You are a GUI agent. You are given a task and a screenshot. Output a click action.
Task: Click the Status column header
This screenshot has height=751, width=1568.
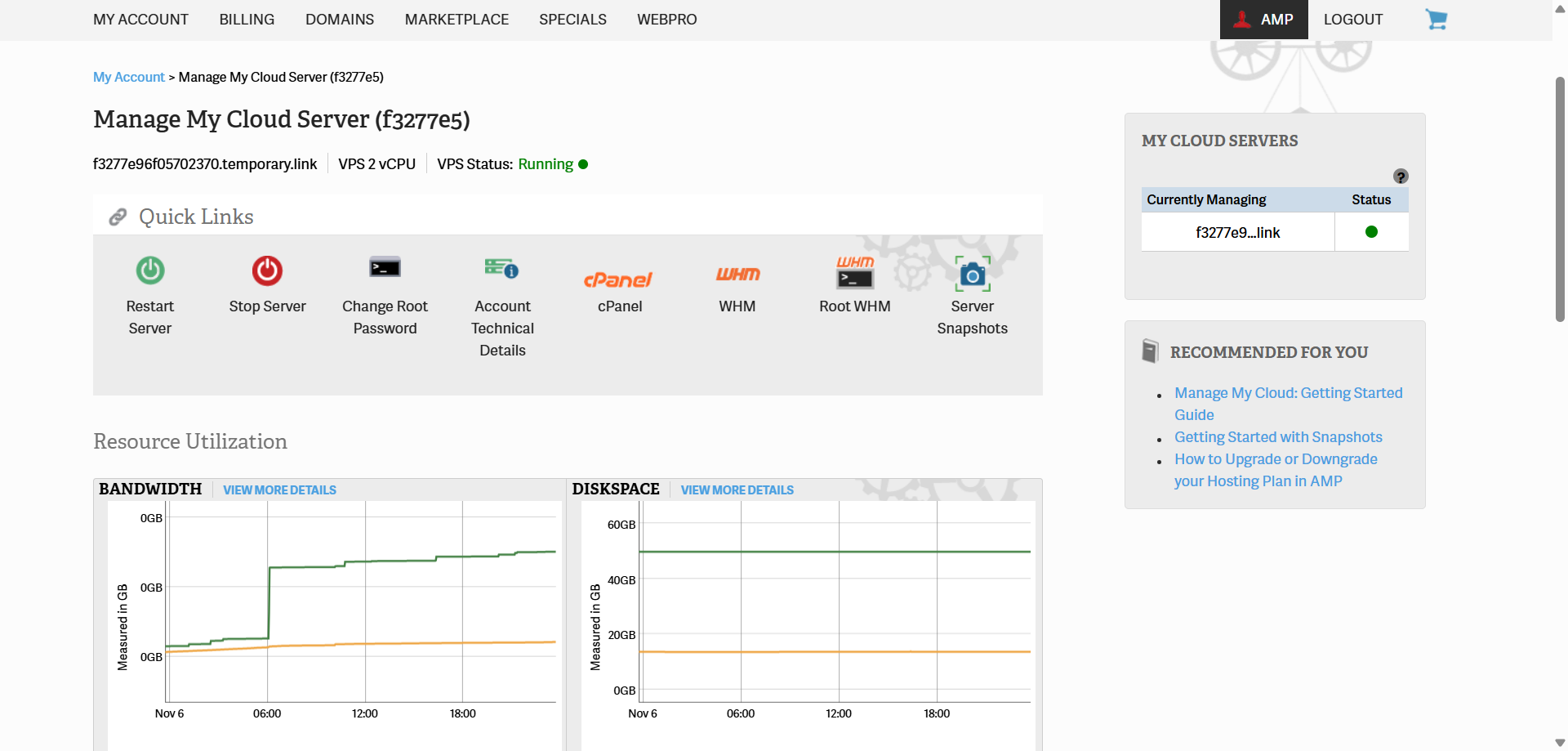[x=1371, y=200]
